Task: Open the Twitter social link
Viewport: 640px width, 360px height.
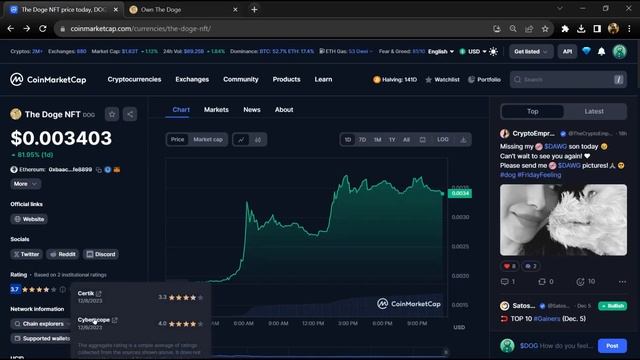Action: tap(26, 254)
